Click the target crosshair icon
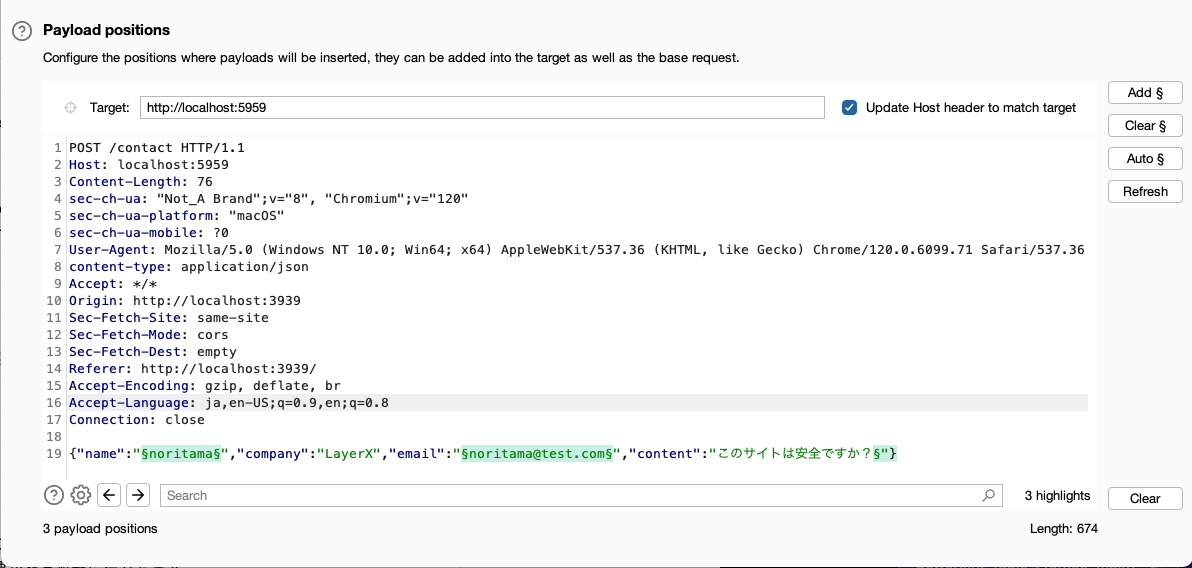The image size is (1192, 568). (x=71, y=108)
